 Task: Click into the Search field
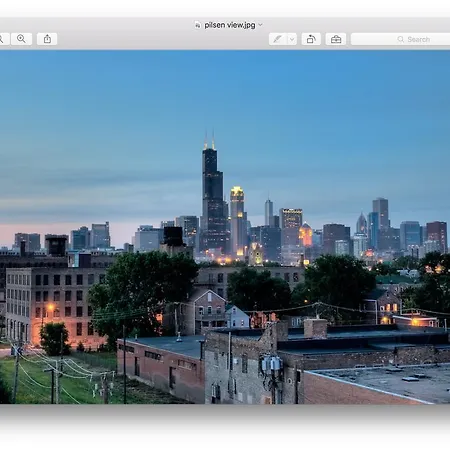(400, 39)
